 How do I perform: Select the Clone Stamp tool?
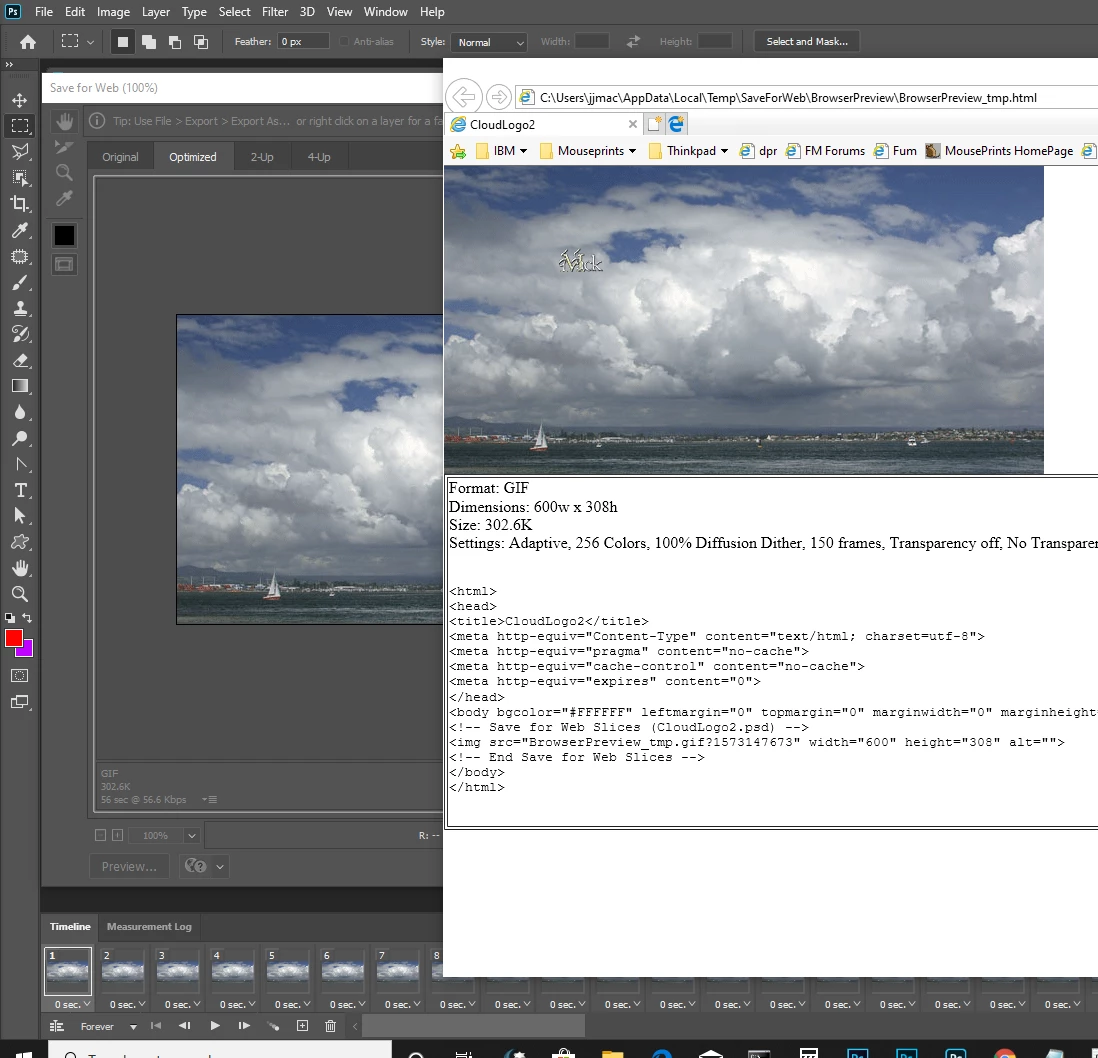click(20, 309)
